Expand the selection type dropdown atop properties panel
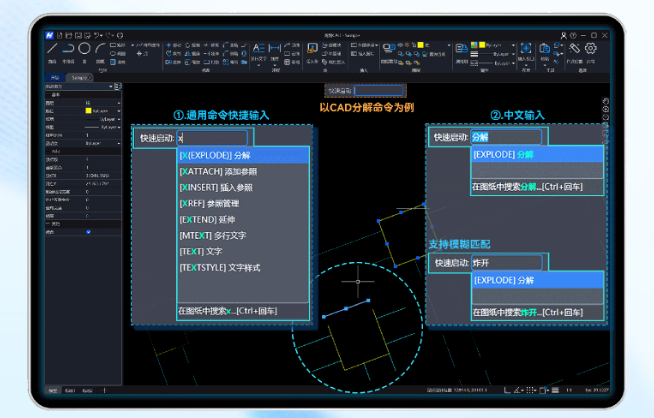 pyautogui.click(x=78, y=87)
